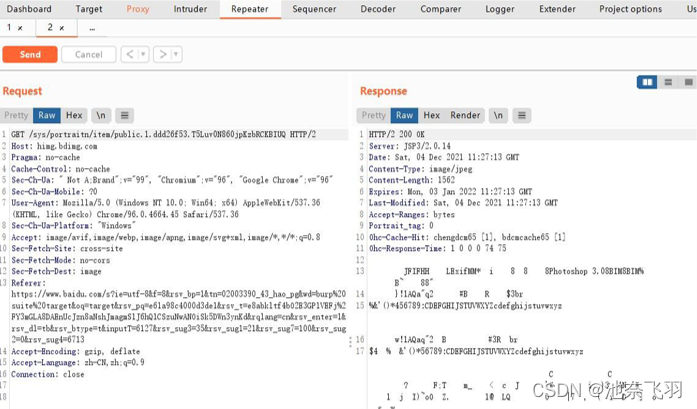Click the Sec-Fetch-Mode: no-cors line
Screen dimensions: 697x409
[60, 260]
